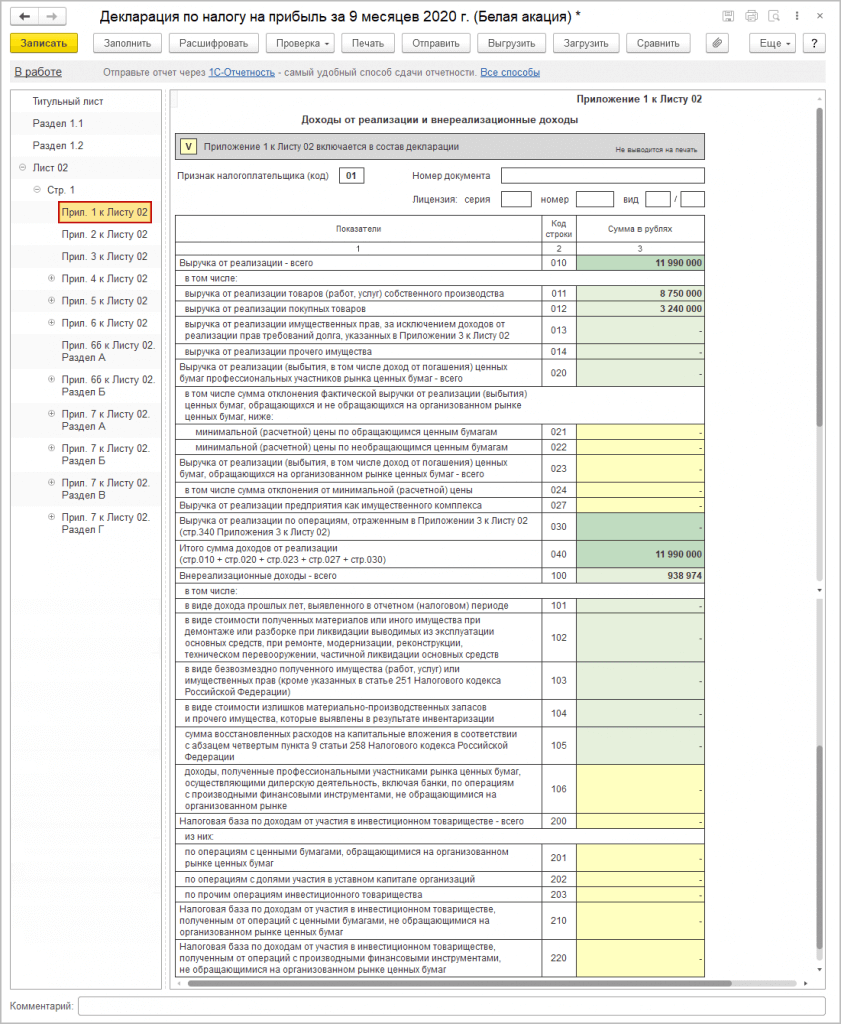The width and height of the screenshot is (841, 1024).
Task: Open the three-dot options menu icon
Action: [796, 18]
